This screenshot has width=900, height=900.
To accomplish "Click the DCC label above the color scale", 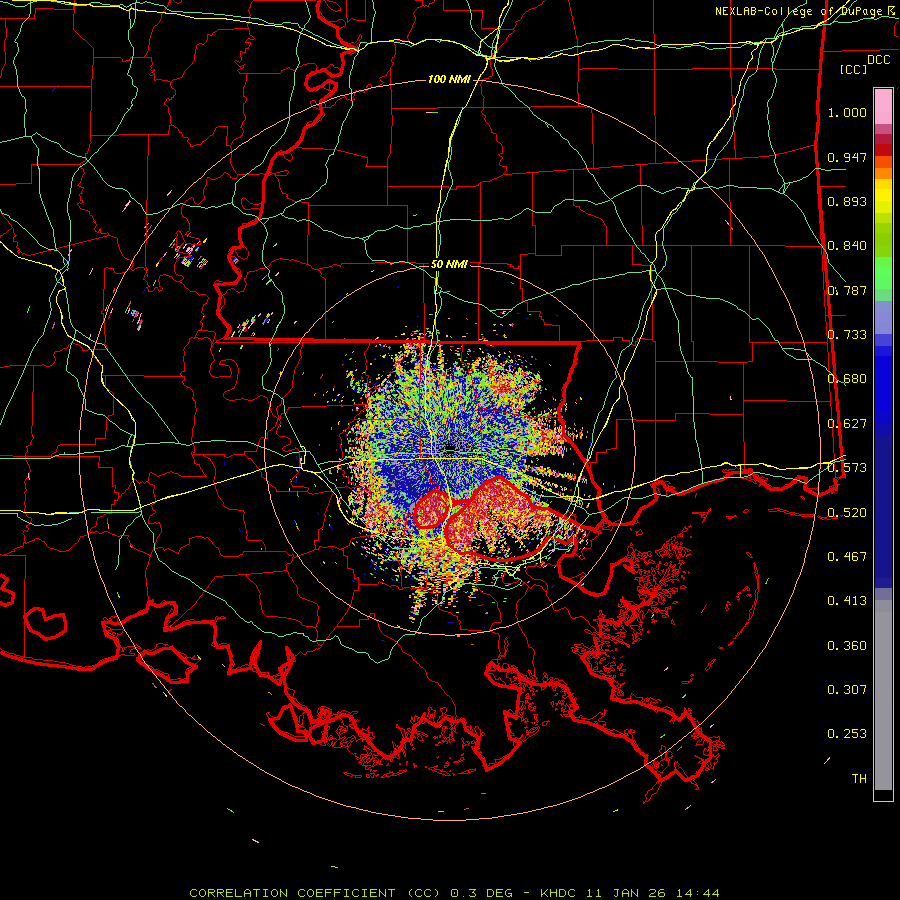I will tap(878, 60).
